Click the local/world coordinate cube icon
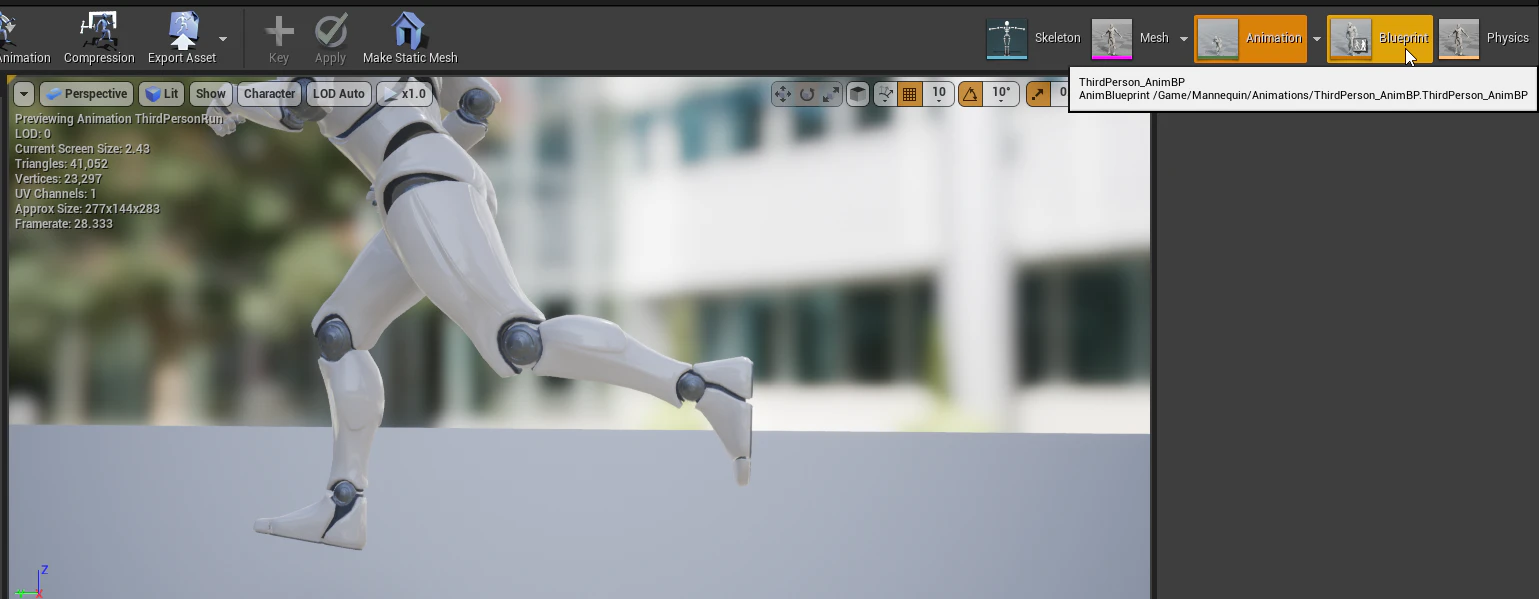Screen dimensions: 1539x599 point(858,94)
